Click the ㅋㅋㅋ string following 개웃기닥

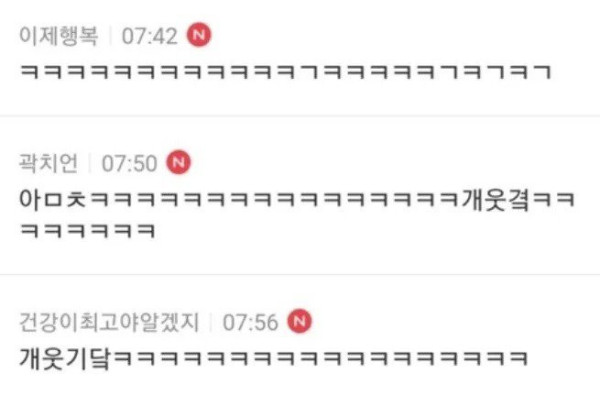321,358
